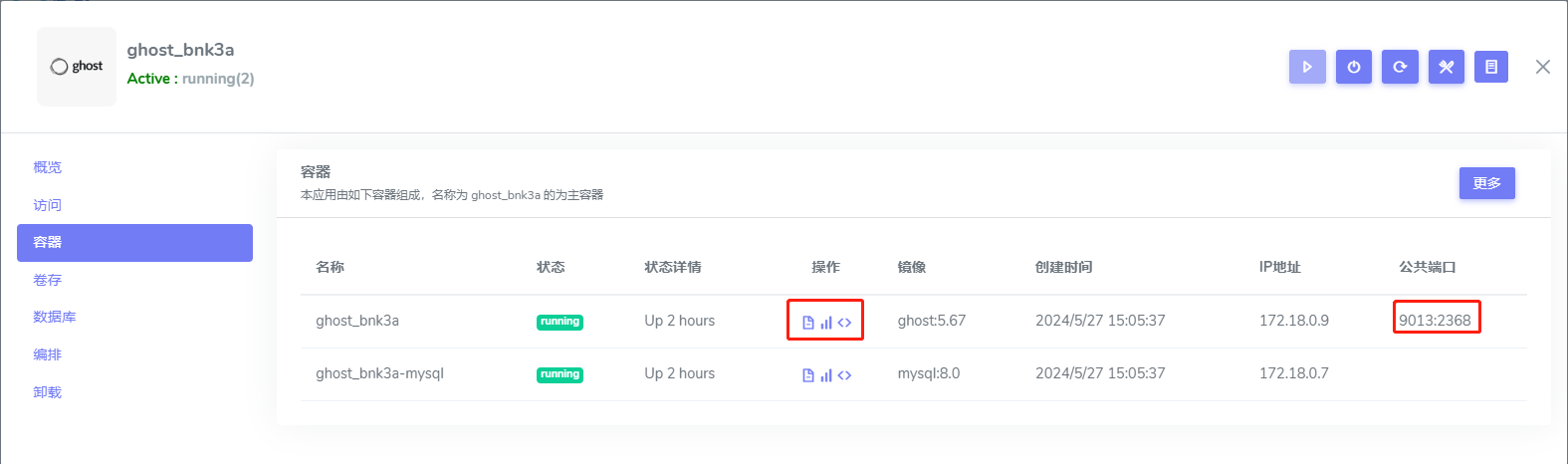Screen dimensions: 1568x464
Task: Click the crossed tools icon button
Action: tap(1446, 67)
